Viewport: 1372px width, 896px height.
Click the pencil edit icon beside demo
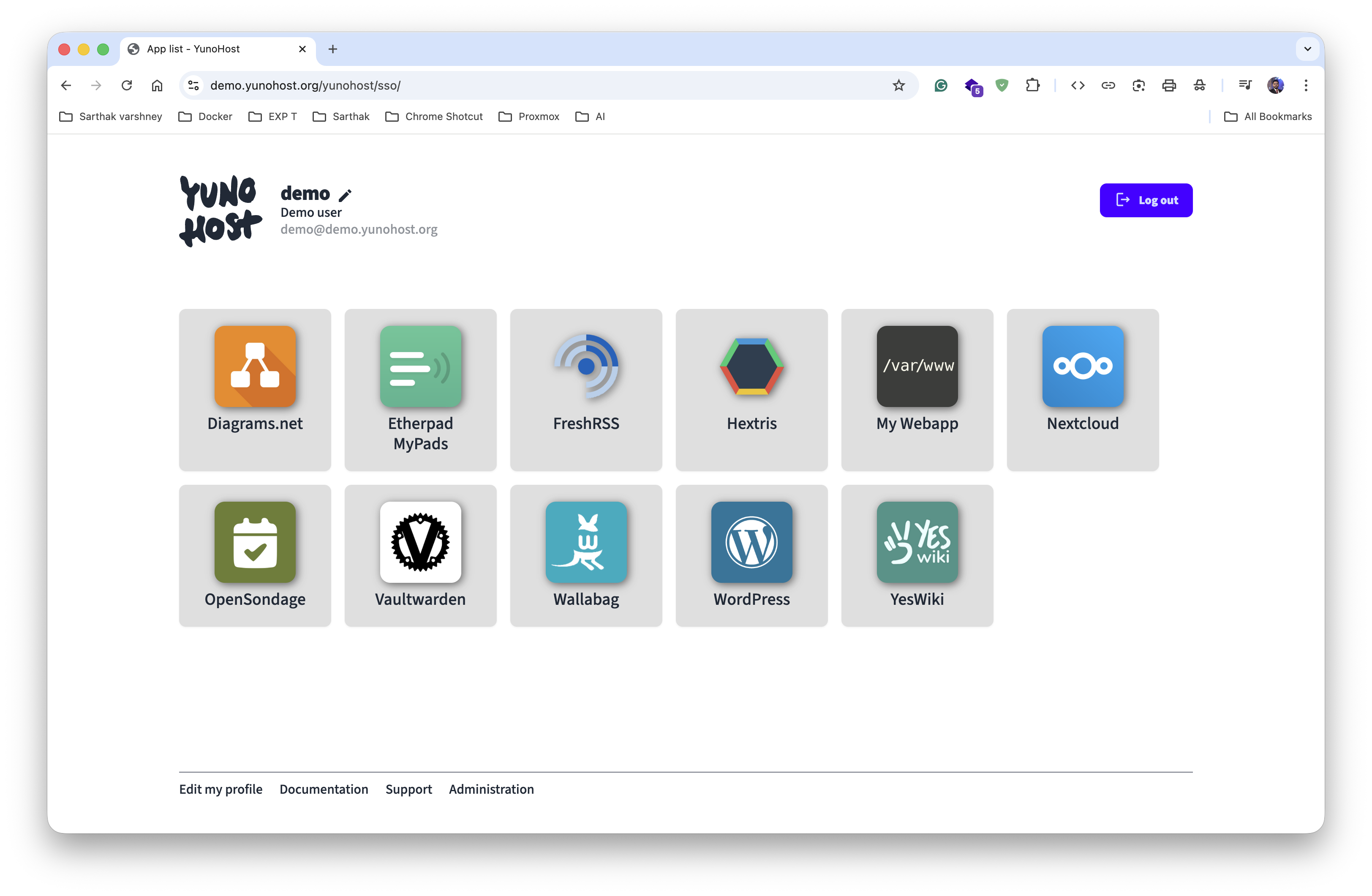click(x=345, y=196)
